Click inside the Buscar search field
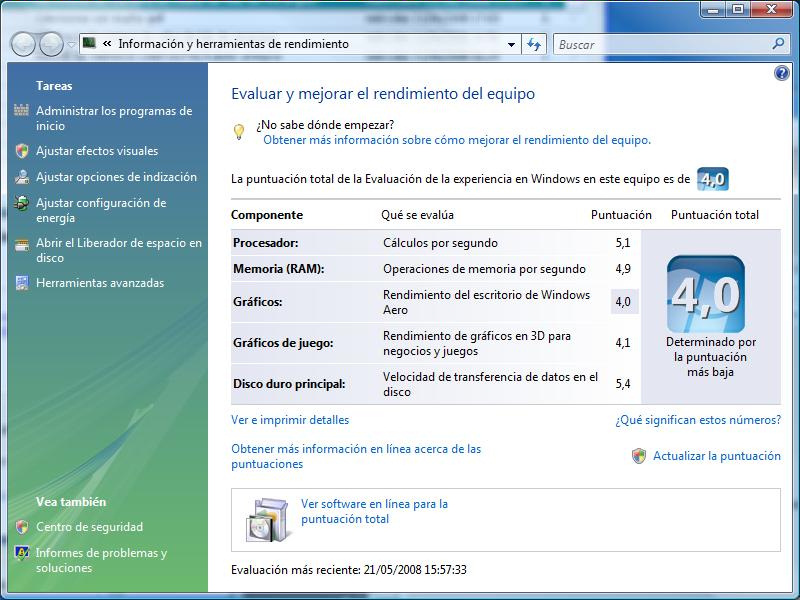This screenshot has height=600, width=800. (660, 44)
